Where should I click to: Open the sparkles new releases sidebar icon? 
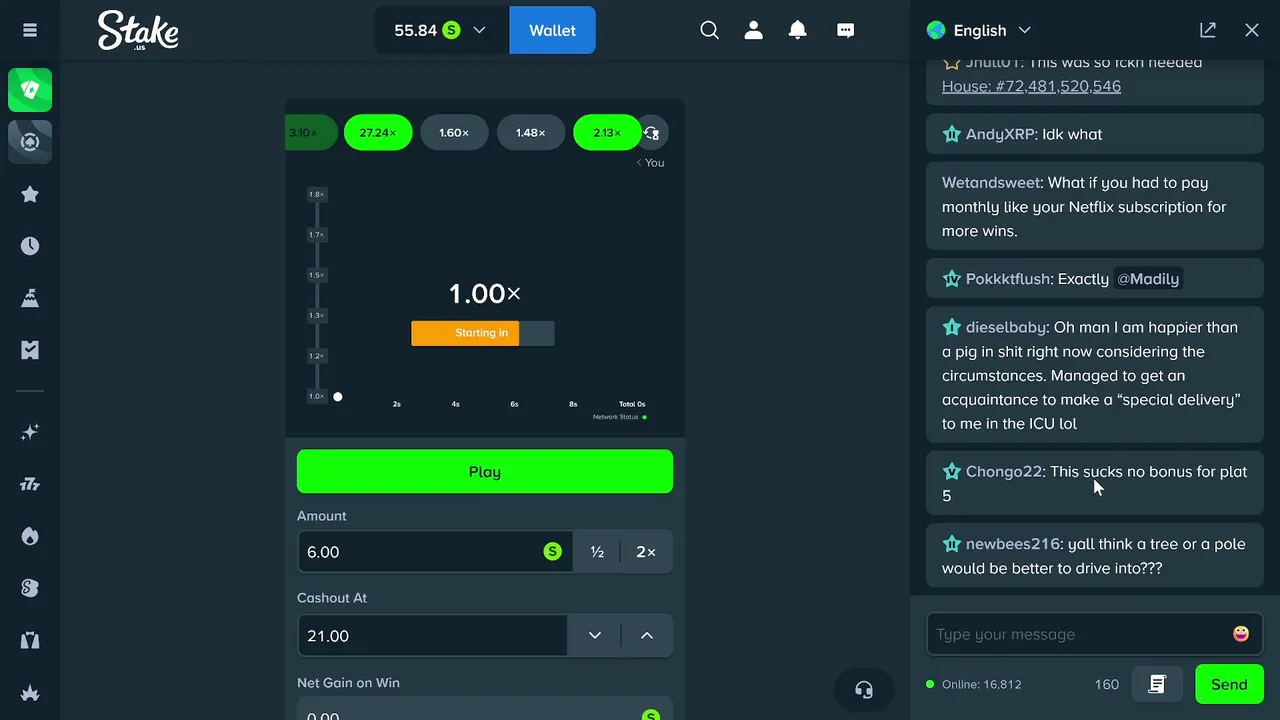pos(30,432)
